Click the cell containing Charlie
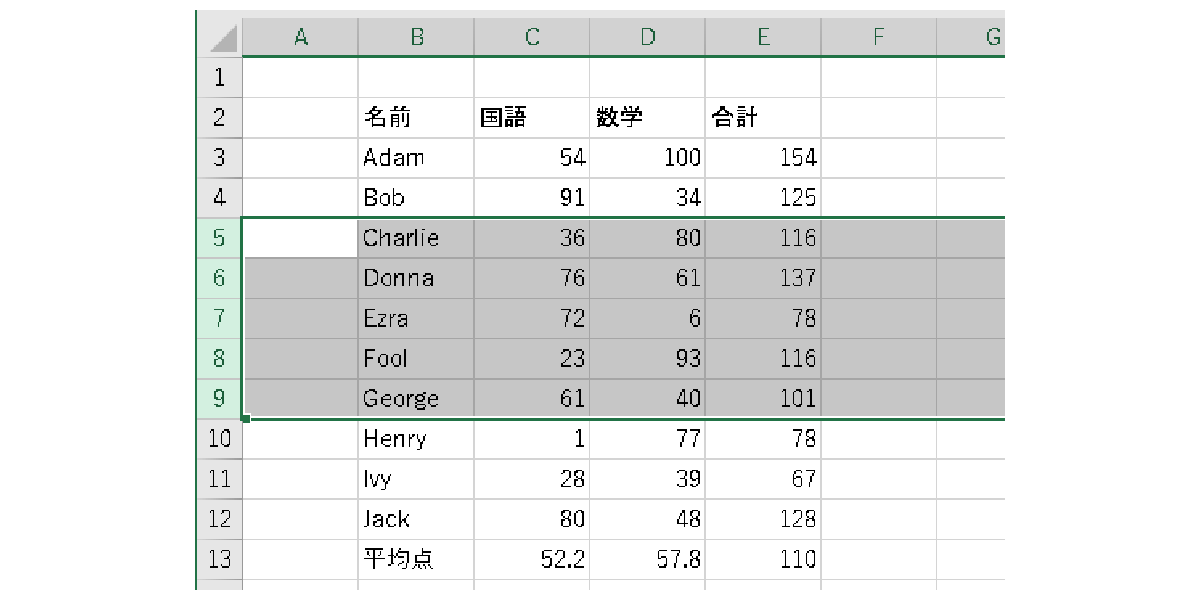Screen dimensions: 1200x600 416,238
